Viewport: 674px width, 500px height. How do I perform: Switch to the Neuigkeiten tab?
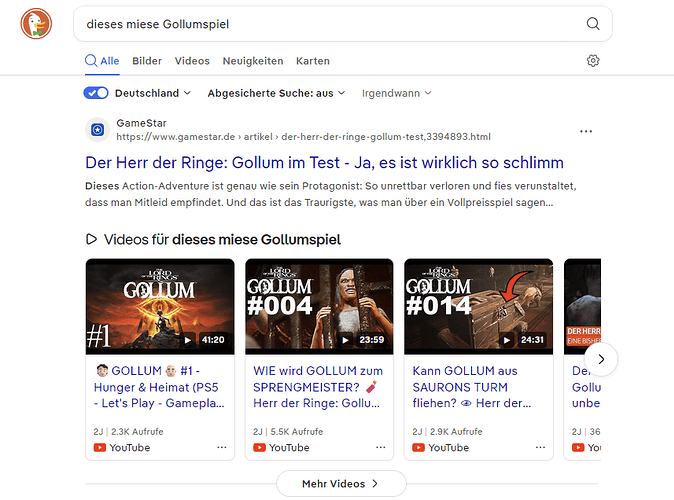[253, 61]
